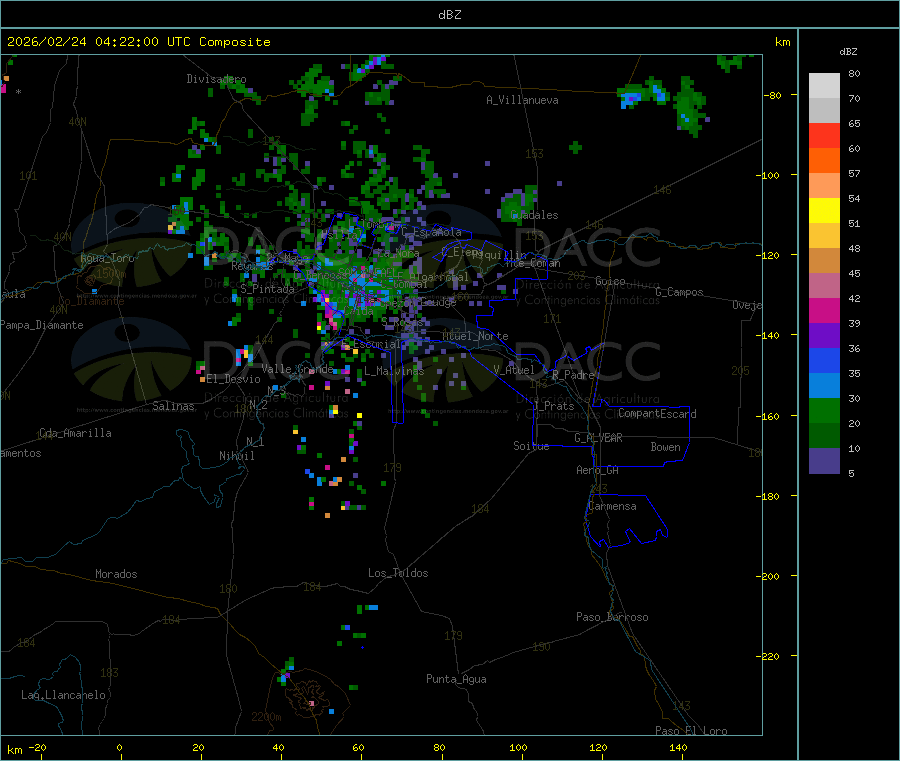This screenshot has width=900, height=761.
Task: Click the CompantEscard map label
Action: click(x=657, y=413)
